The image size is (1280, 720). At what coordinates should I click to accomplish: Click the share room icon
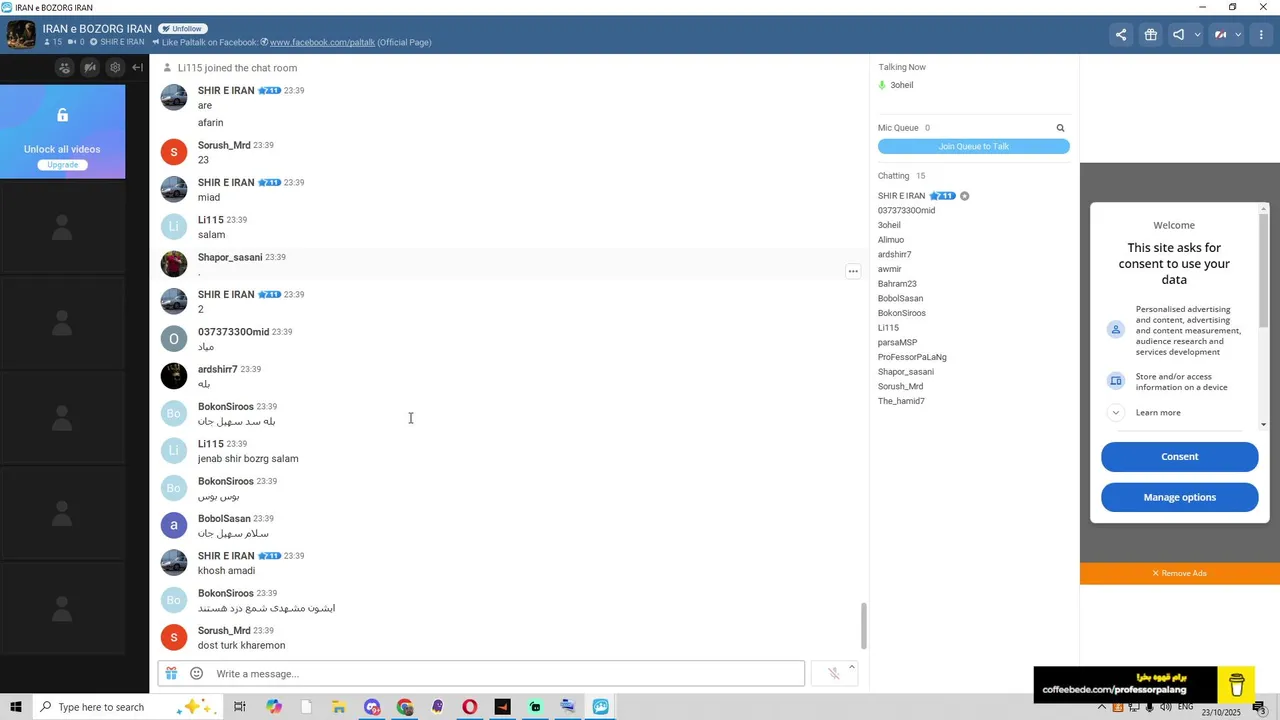(x=1121, y=35)
